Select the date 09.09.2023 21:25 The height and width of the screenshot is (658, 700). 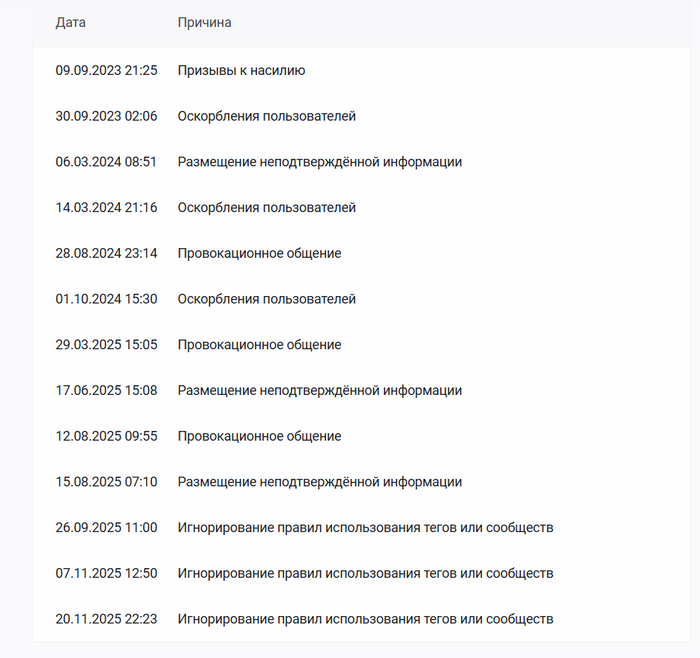point(106,71)
